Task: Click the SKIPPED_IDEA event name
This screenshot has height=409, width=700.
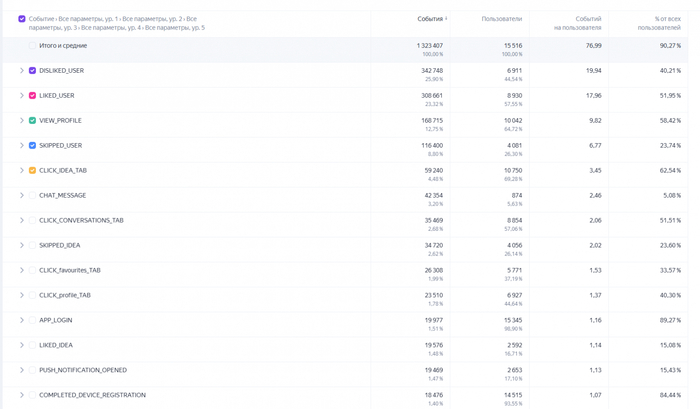Action: (60, 246)
